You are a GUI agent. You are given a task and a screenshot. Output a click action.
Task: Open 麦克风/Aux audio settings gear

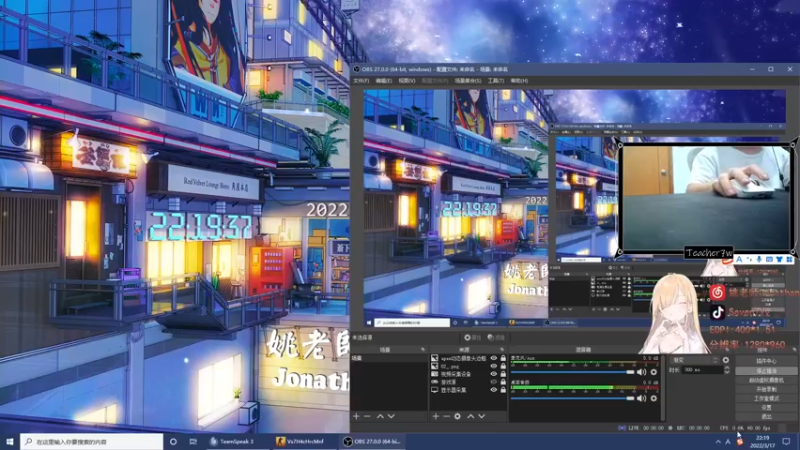(x=654, y=372)
